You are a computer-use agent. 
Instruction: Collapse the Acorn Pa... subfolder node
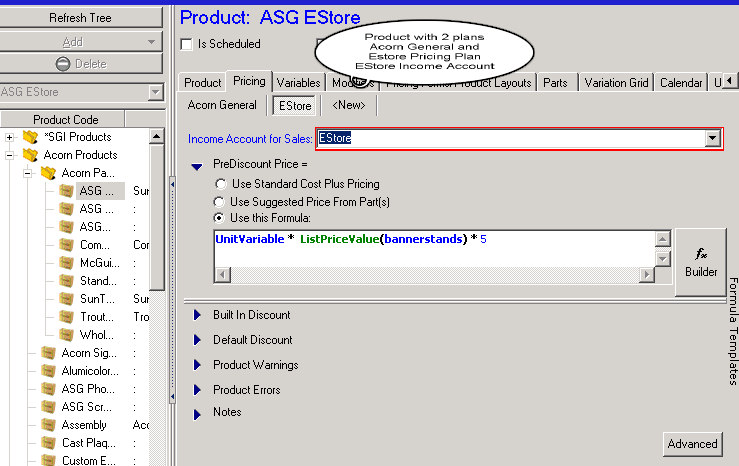pyautogui.click(x=28, y=173)
